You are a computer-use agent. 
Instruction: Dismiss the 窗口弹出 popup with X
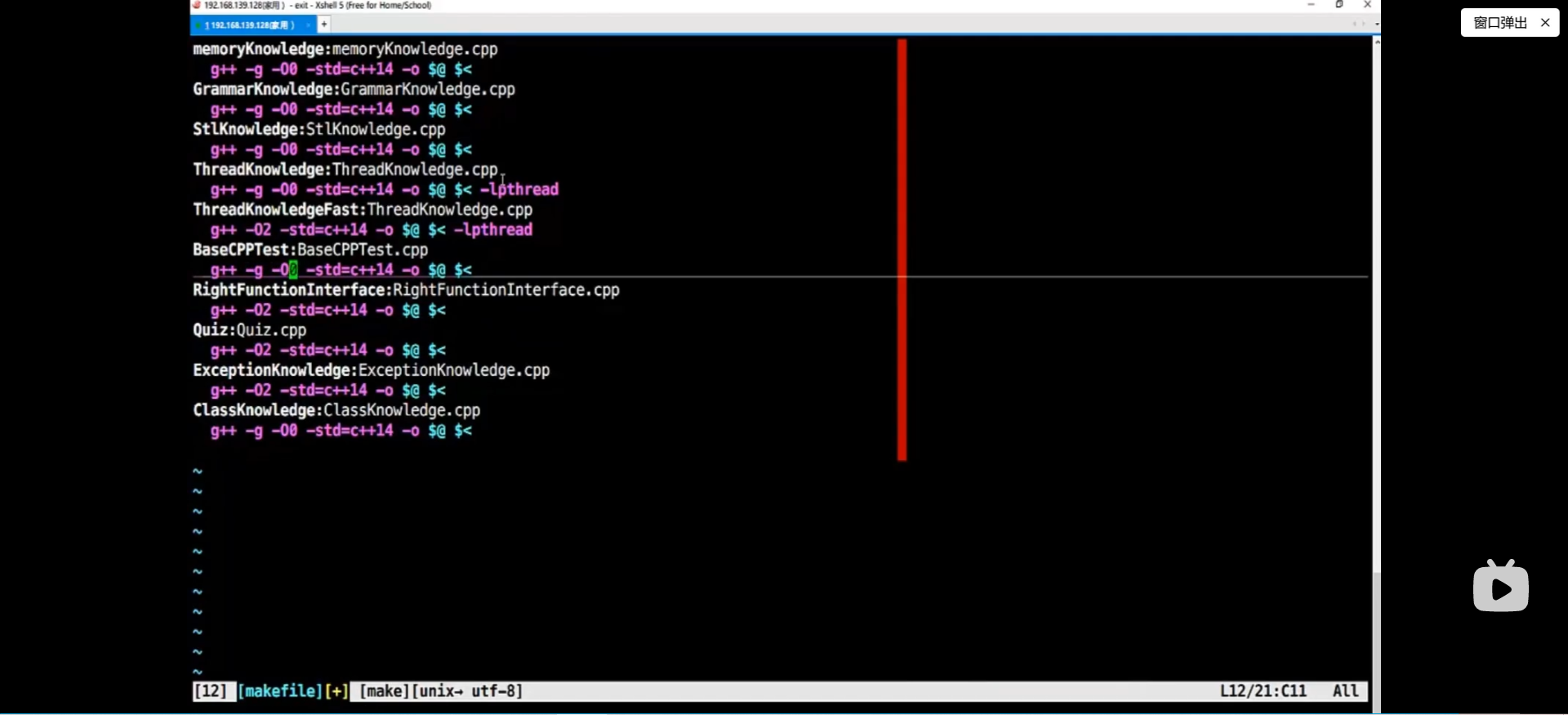tap(1545, 23)
